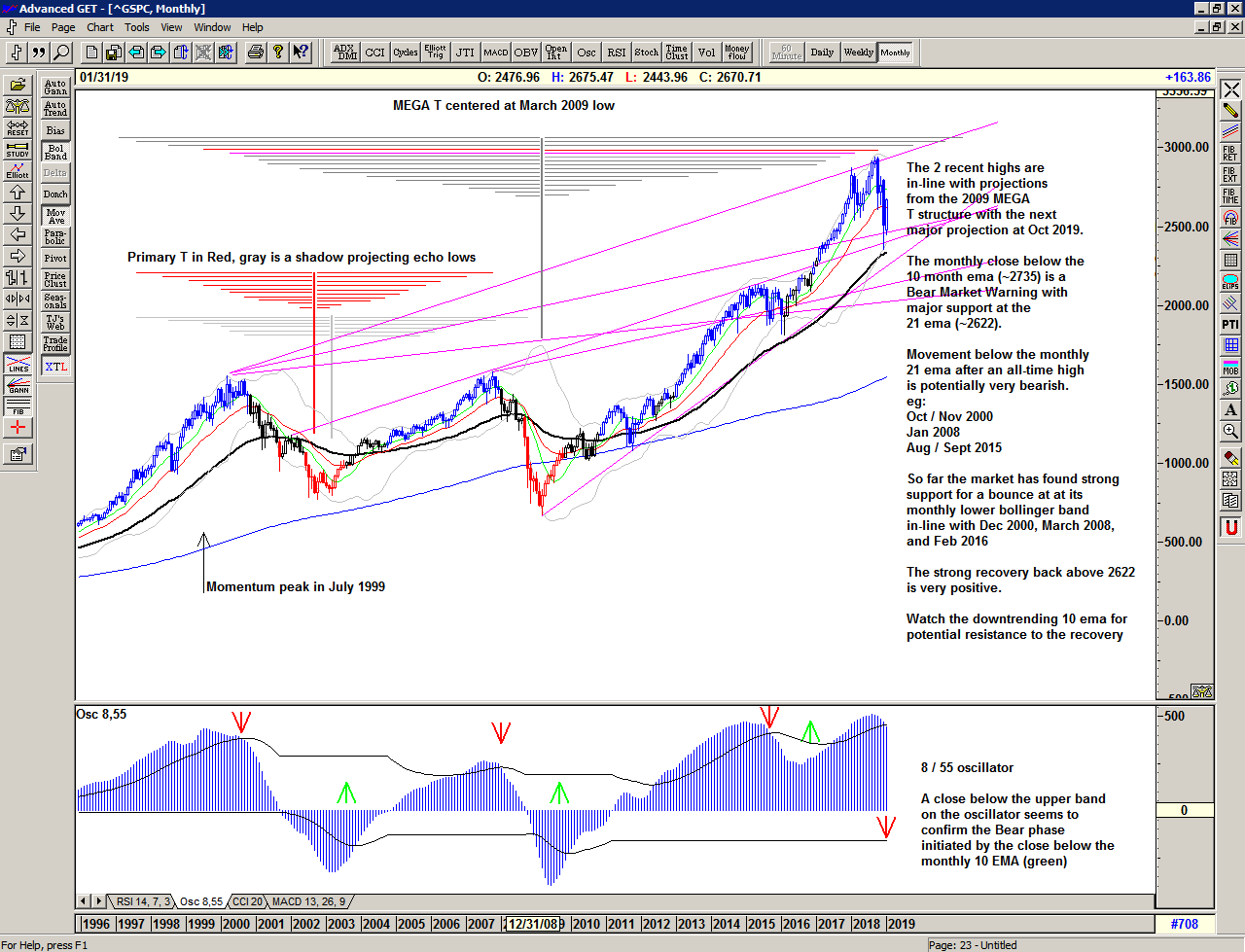
Task: Click the Print toolbar icon
Action: tap(255, 53)
